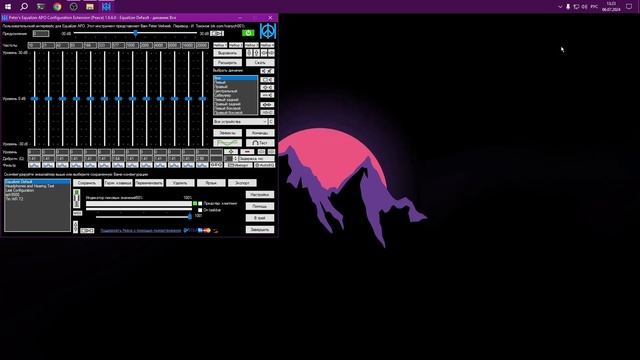
Task: Click the 1000 Hz frequency field
Action: tap(132, 45)
